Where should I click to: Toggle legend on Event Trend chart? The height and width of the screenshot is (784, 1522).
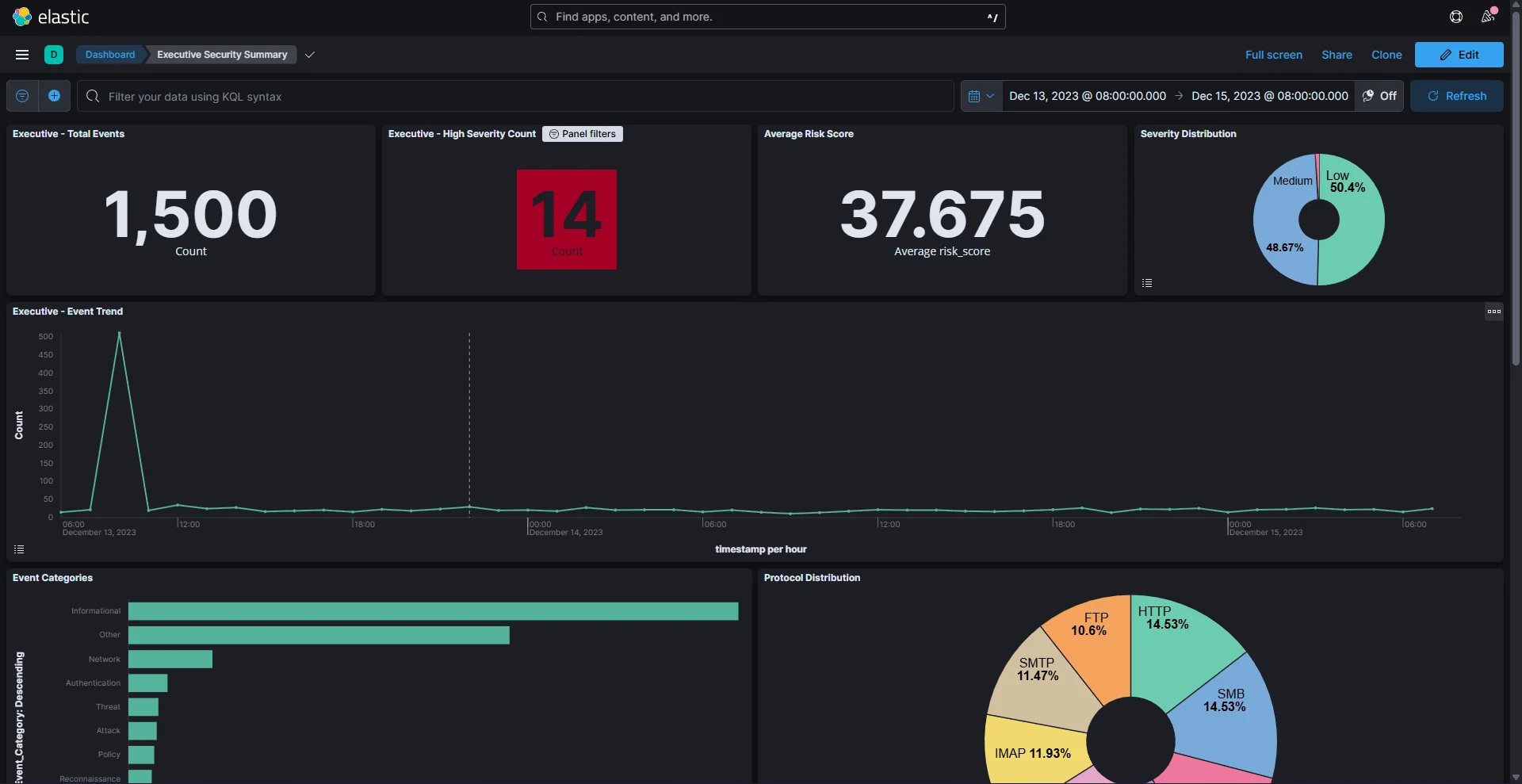pos(18,549)
